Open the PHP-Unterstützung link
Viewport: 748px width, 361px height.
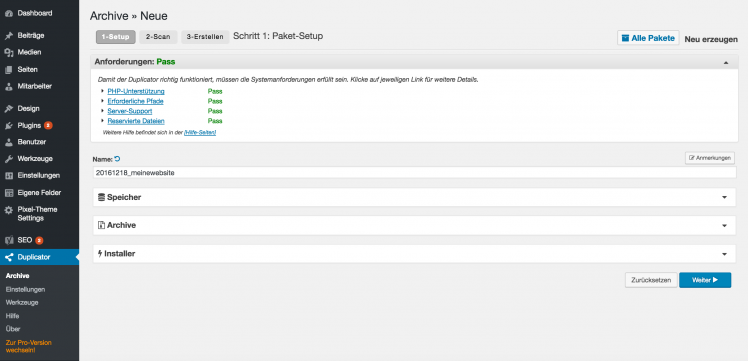[x=136, y=91]
